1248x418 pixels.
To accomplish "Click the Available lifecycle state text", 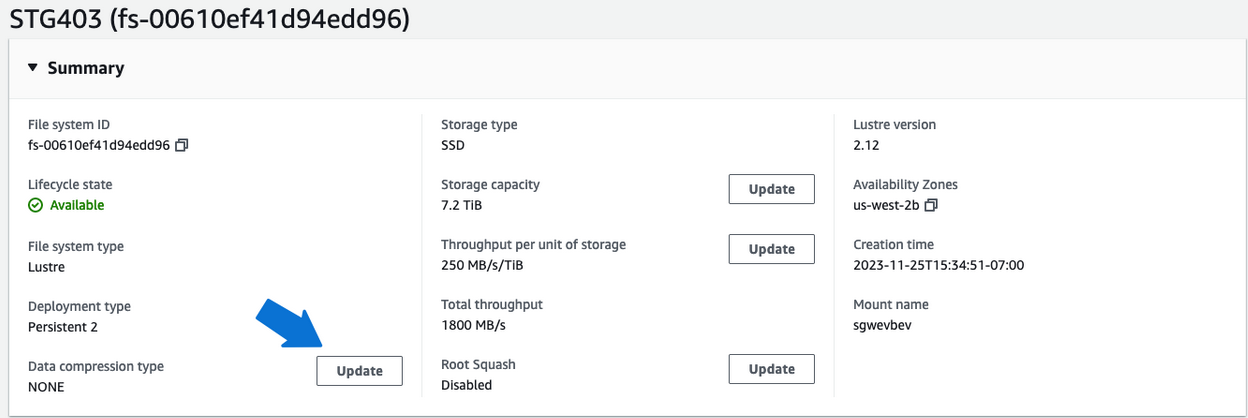I will (77, 205).
